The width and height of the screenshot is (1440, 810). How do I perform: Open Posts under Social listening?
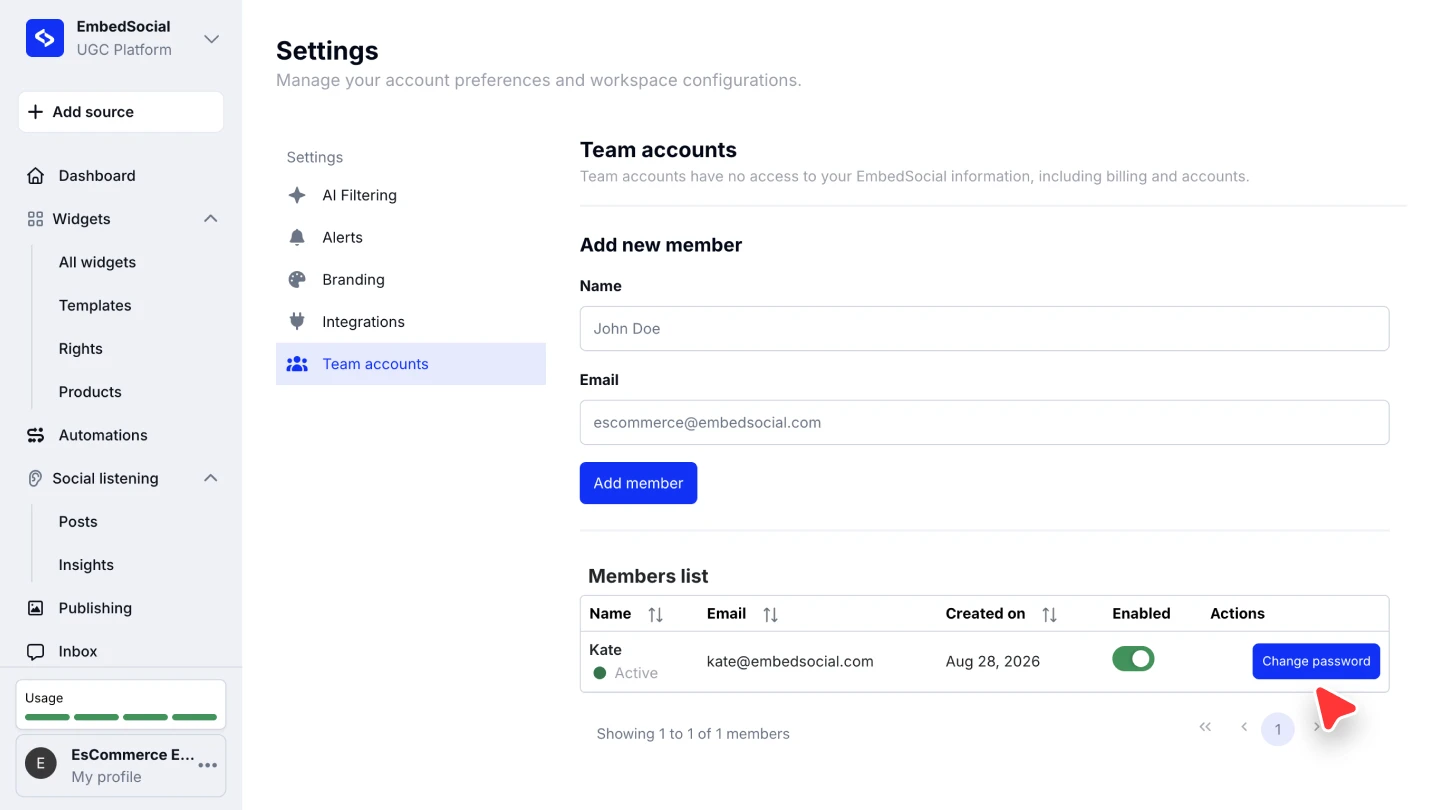pyautogui.click(x=78, y=522)
